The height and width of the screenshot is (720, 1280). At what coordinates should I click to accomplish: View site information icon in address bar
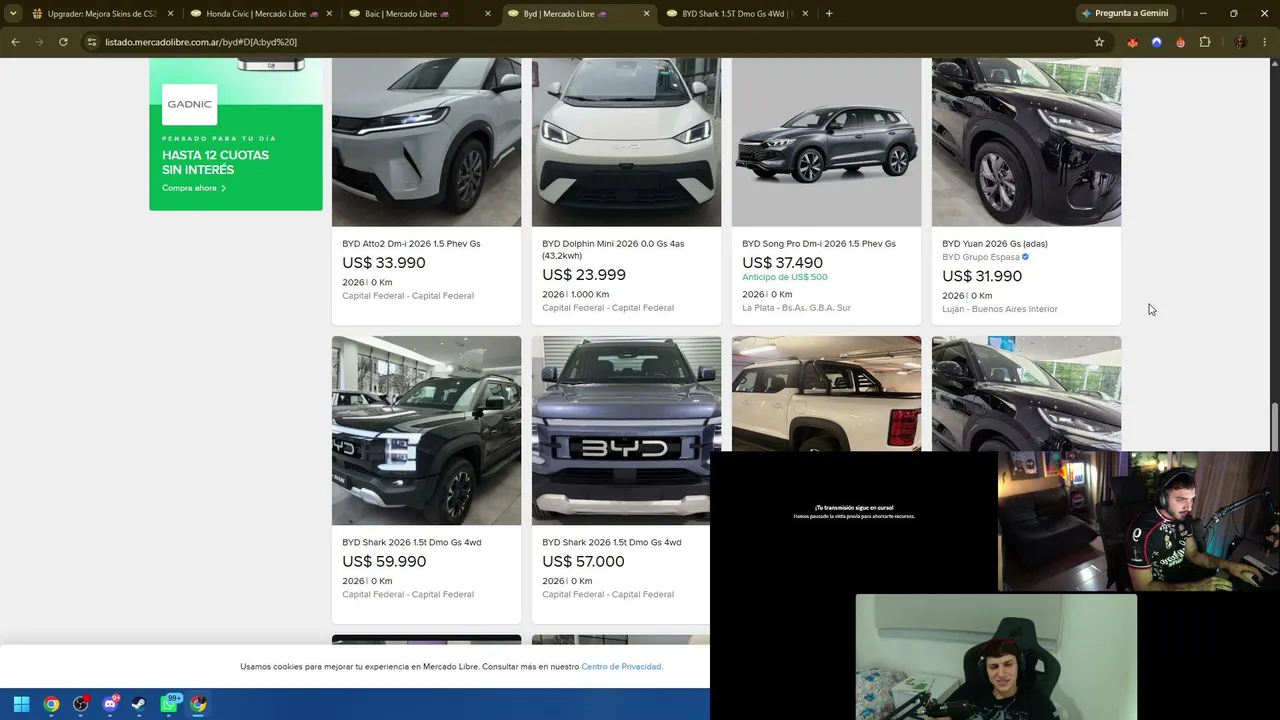click(91, 42)
